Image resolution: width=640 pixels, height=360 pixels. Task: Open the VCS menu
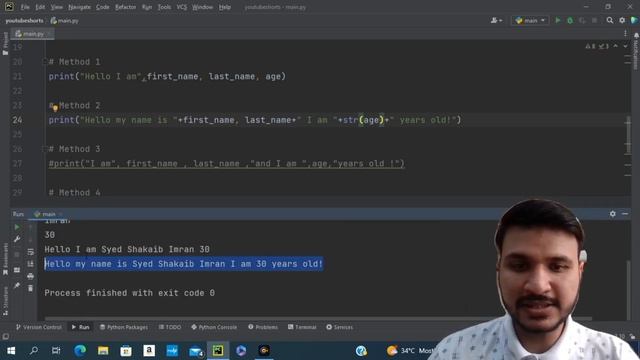coord(182,7)
